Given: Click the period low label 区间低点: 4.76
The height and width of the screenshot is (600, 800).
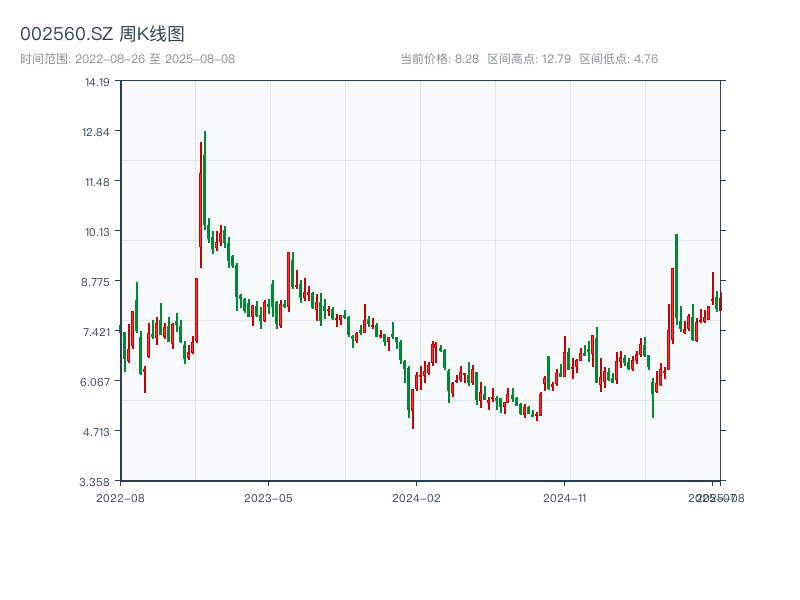Looking at the screenshot, I should 618,59.
